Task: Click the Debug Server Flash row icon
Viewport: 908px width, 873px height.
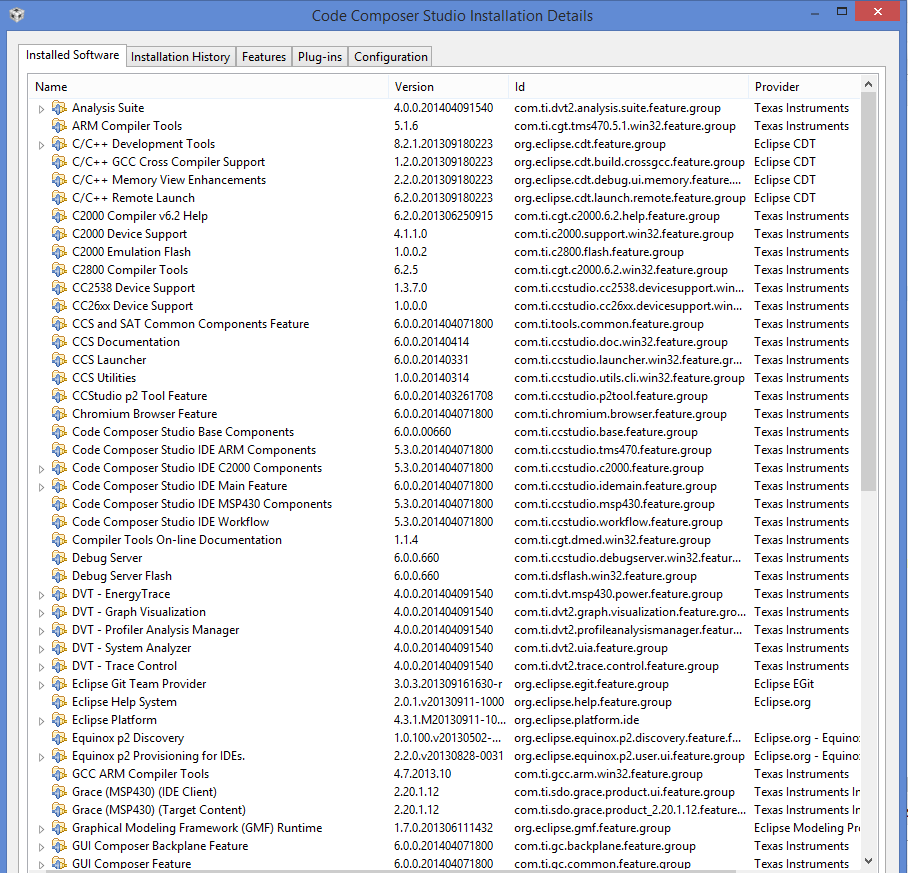Action: [59, 576]
